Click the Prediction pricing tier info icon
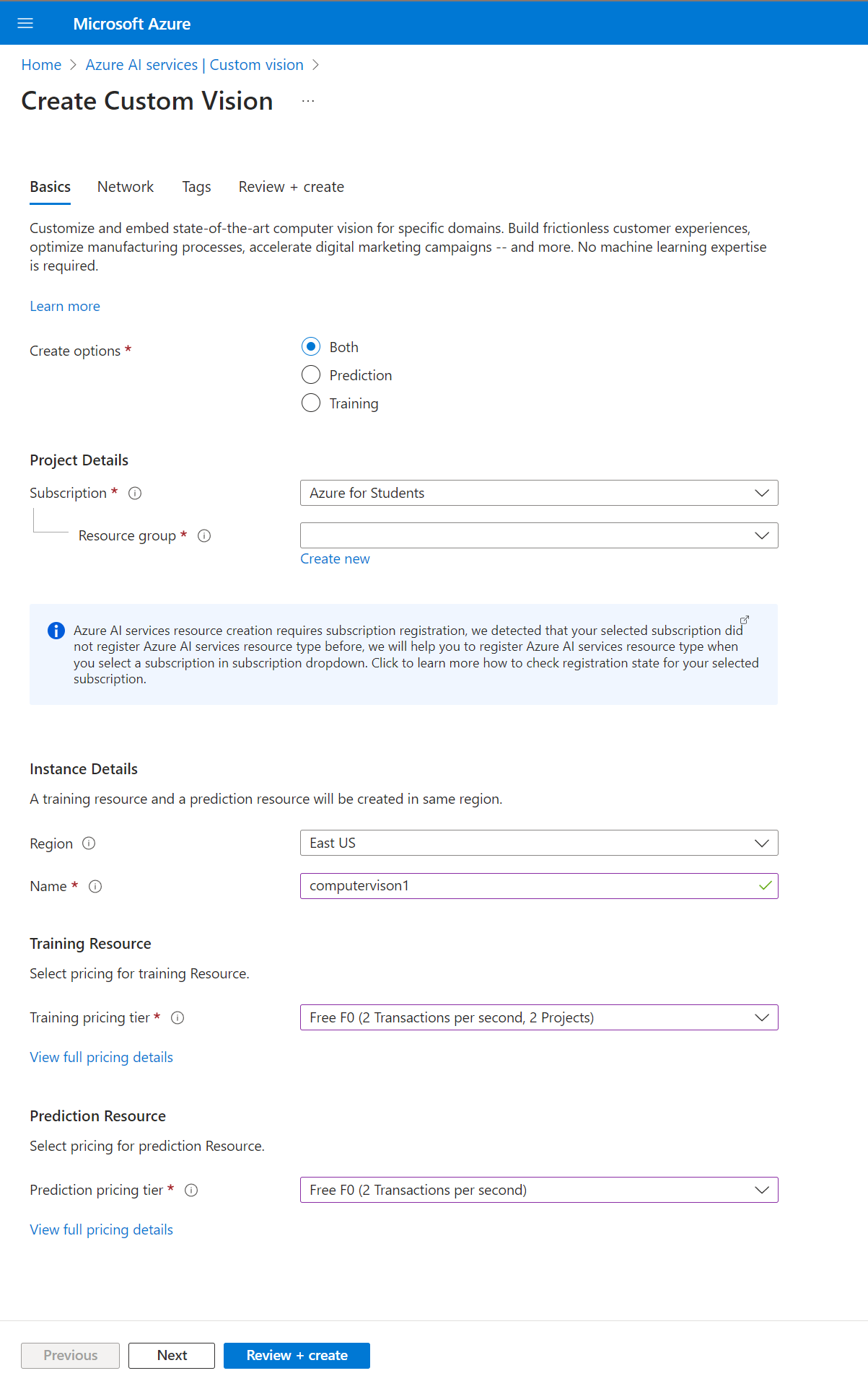This screenshot has height=1381, width=868. click(191, 1191)
